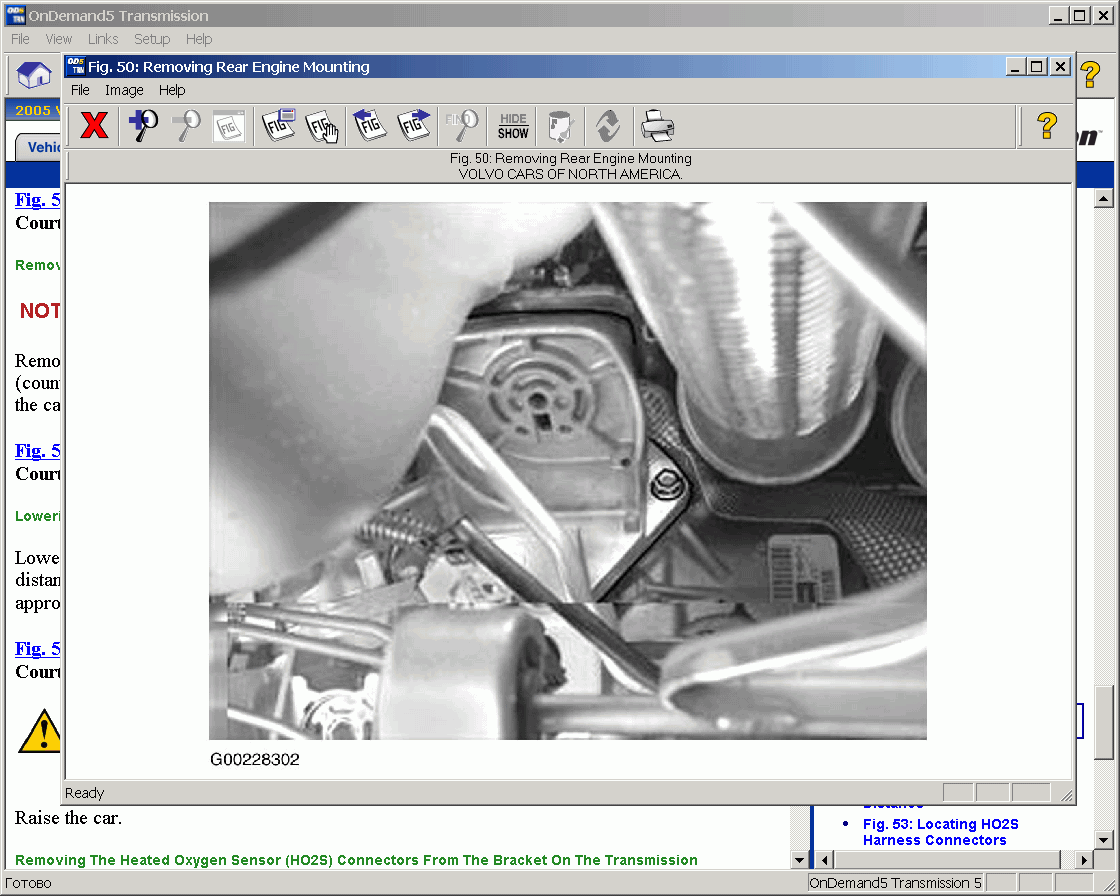Open the Setup menu
The height and width of the screenshot is (896, 1120).
coord(152,39)
